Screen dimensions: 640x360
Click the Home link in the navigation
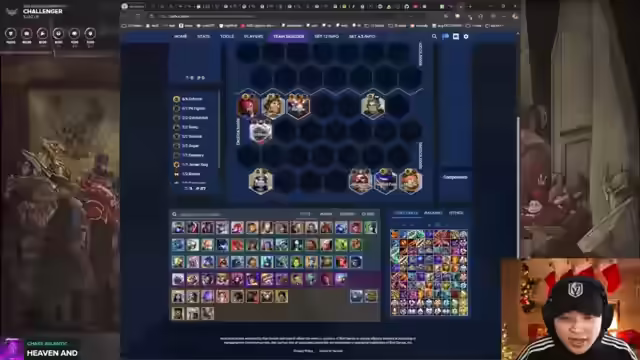(180, 36)
